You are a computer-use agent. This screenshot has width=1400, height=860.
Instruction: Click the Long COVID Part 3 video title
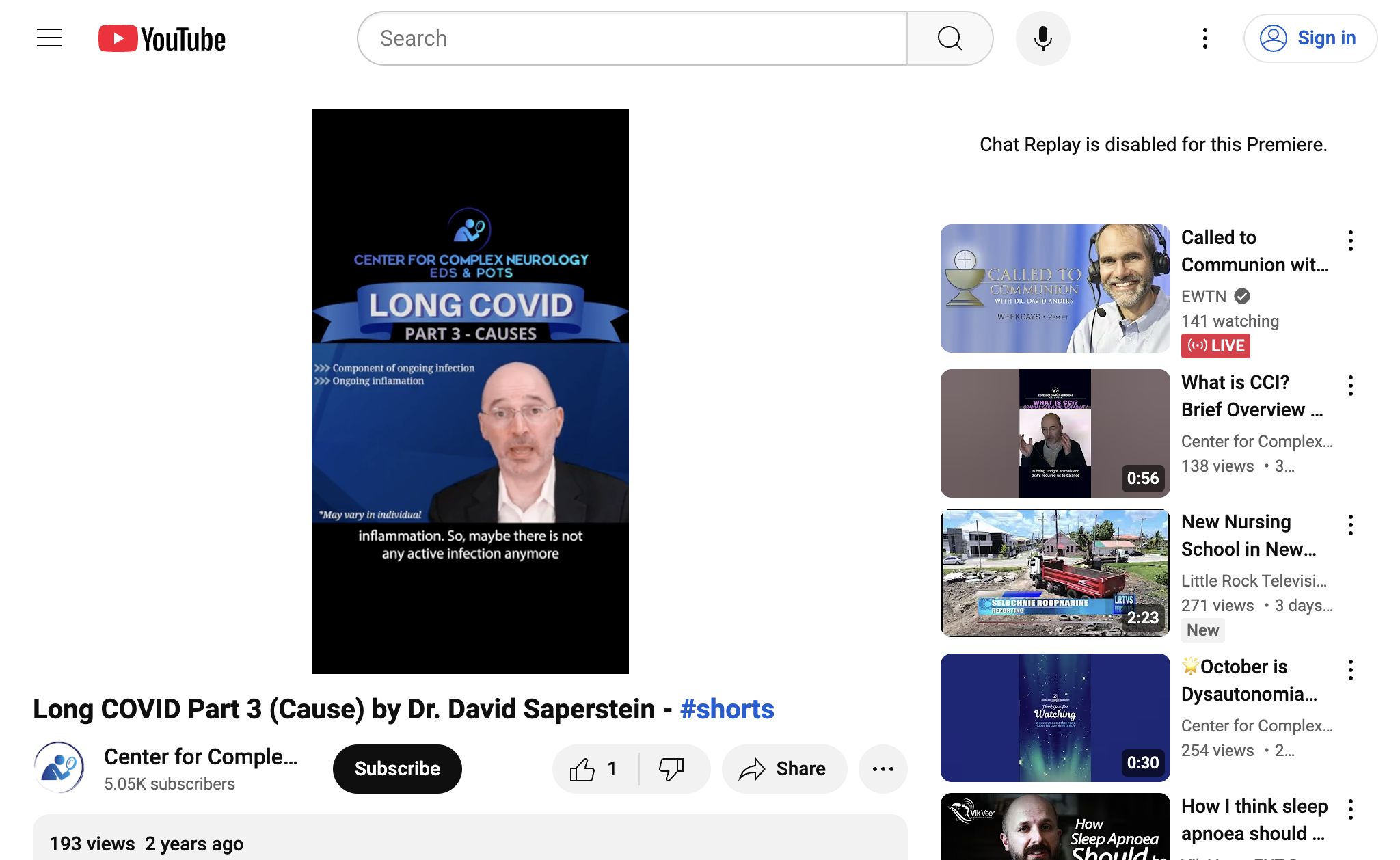403,710
